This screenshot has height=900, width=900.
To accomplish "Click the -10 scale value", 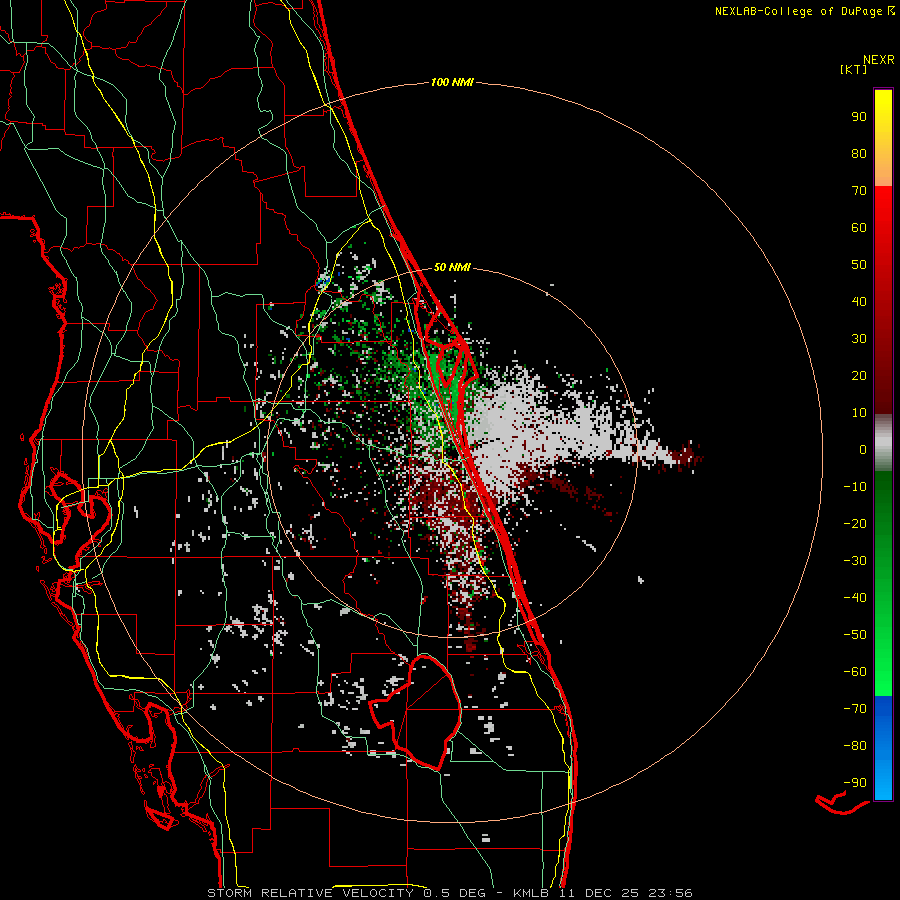I will coord(855,487).
